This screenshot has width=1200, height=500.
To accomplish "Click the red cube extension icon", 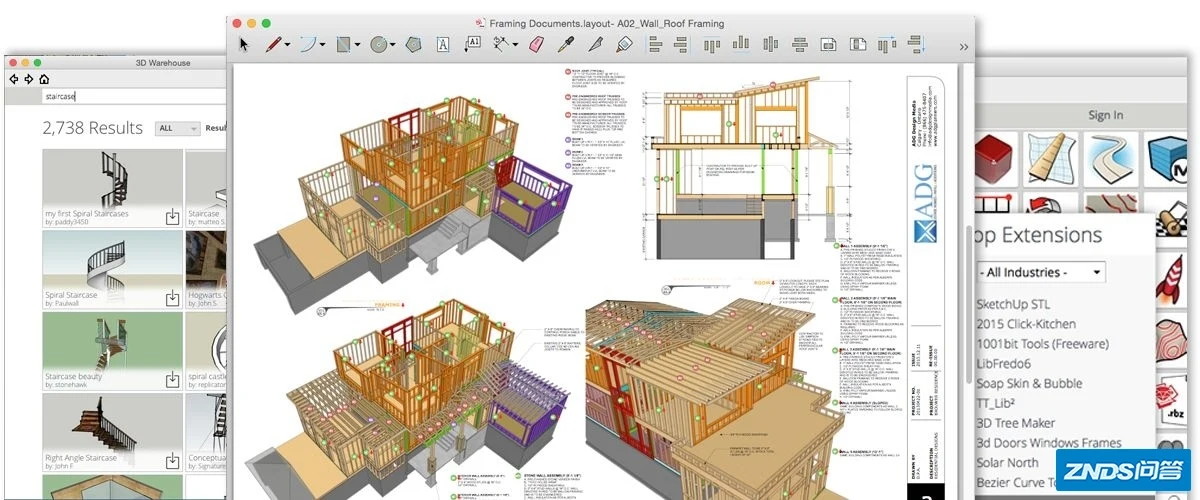I will [x=995, y=158].
